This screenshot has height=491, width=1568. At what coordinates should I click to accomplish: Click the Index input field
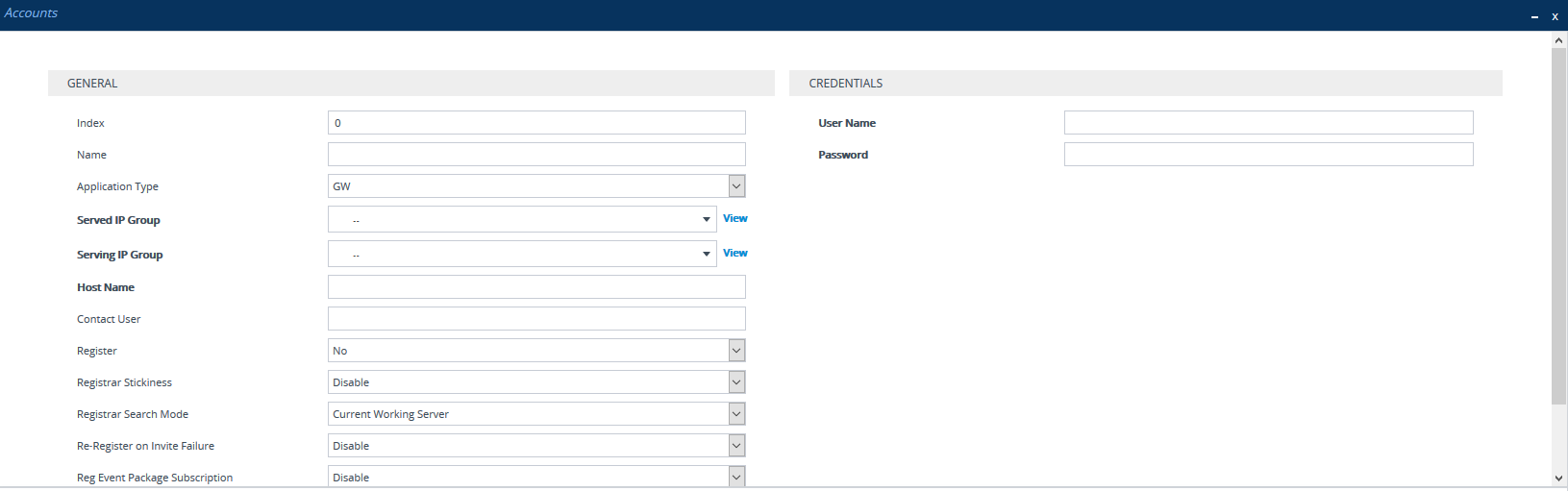[535, 123]
